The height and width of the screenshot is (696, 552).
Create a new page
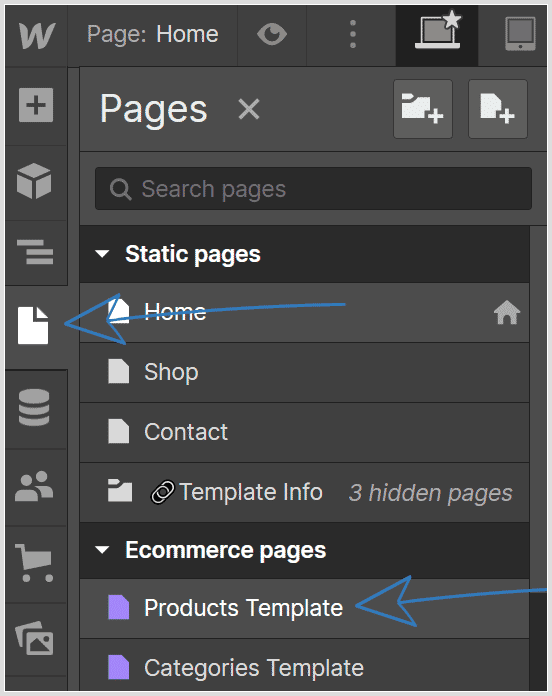498,109
